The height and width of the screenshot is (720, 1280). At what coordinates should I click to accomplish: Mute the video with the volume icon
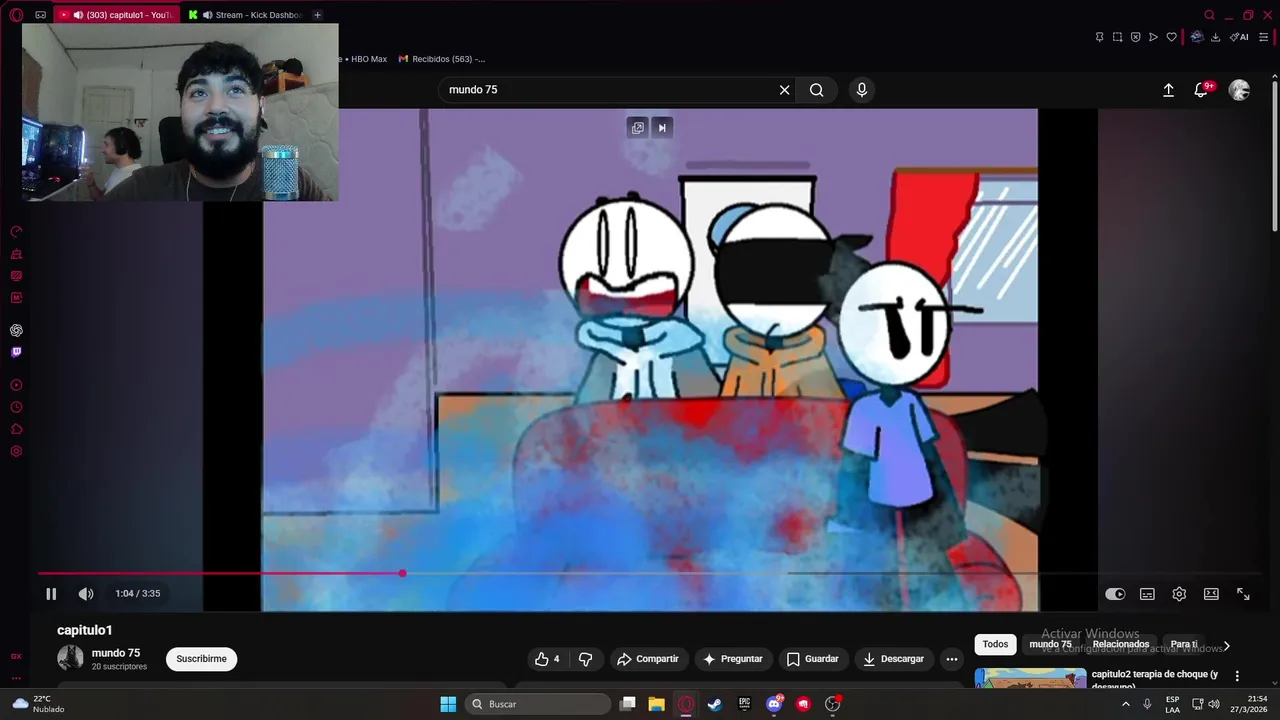[86, 594]
